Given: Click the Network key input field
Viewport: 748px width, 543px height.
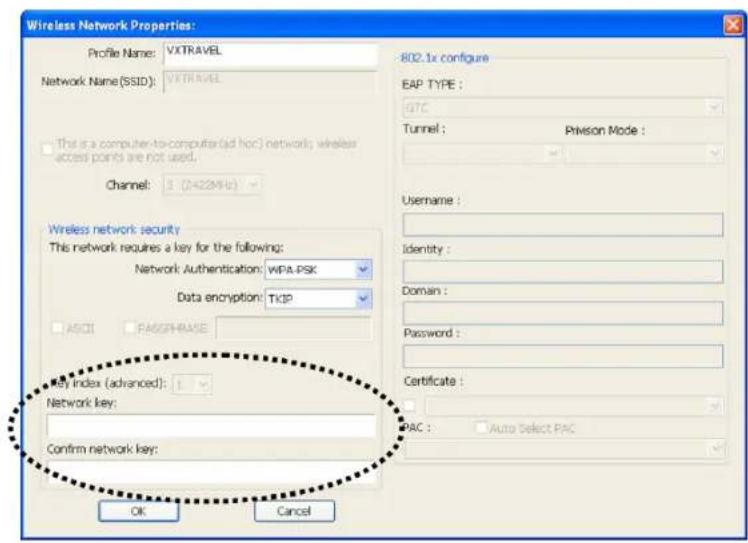Looking at the screenshot, I should [x=210, y=427].
